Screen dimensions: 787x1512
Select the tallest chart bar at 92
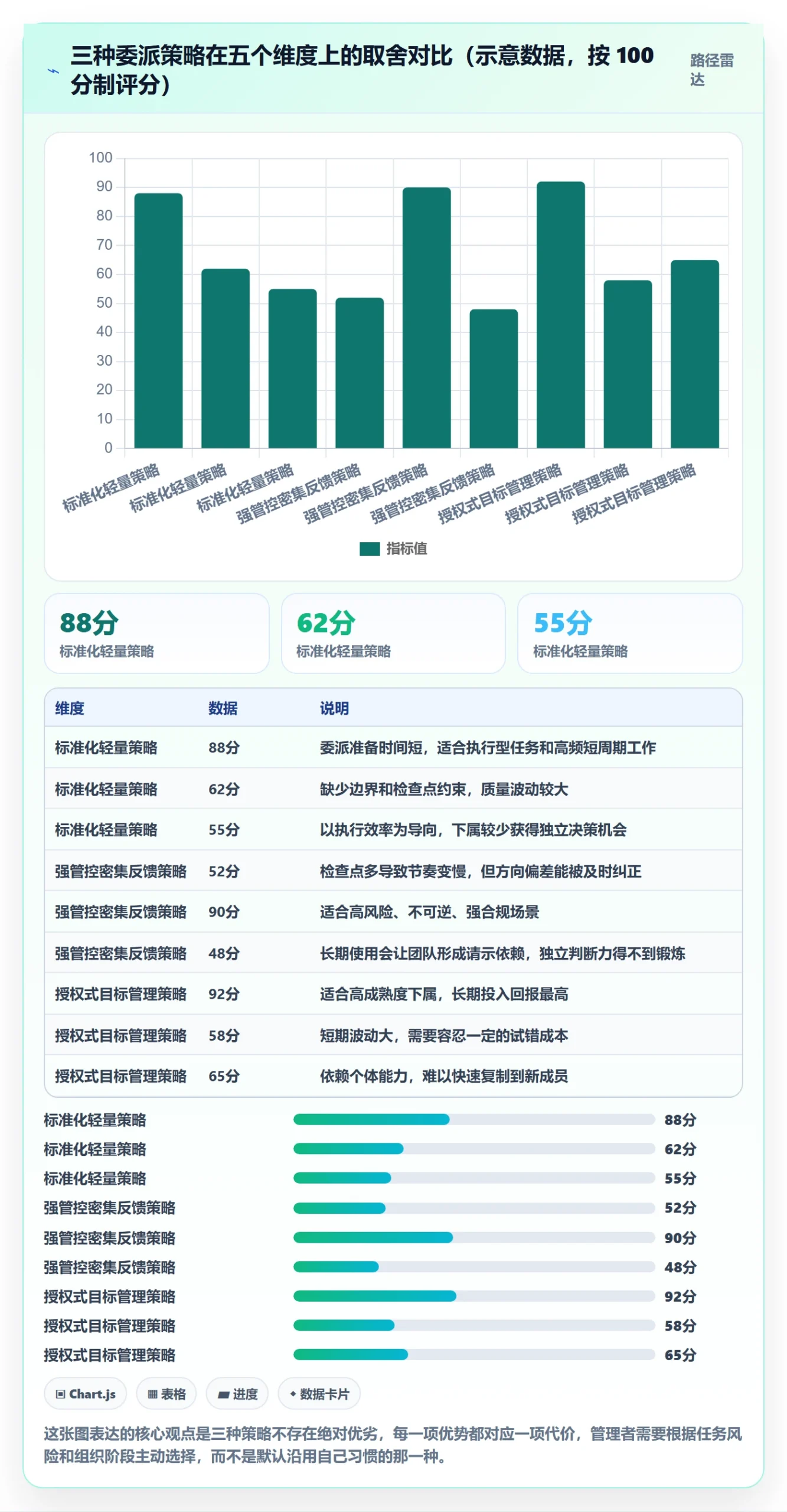point(560,315)
